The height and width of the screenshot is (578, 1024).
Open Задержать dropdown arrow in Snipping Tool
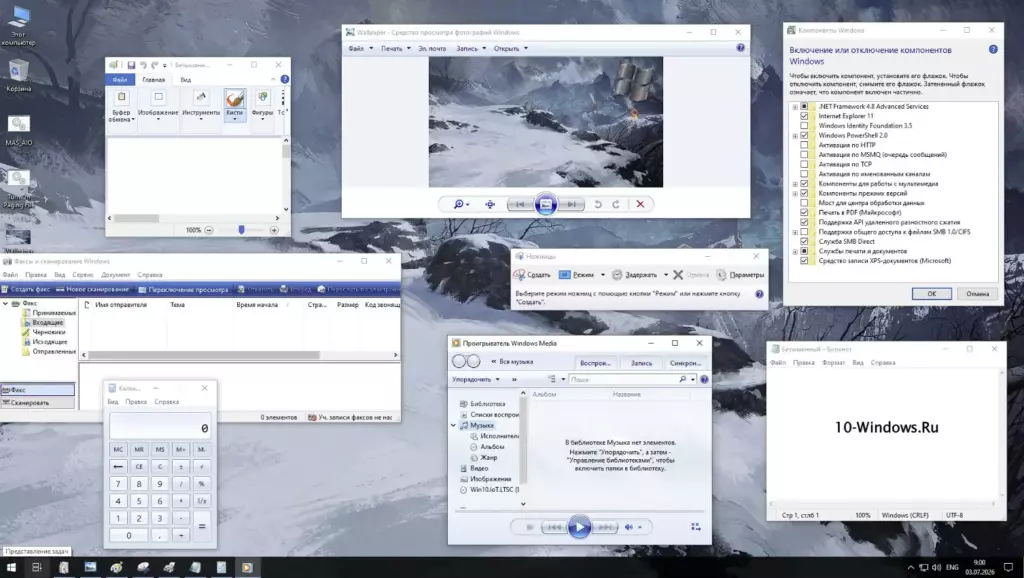coord(665,275)
